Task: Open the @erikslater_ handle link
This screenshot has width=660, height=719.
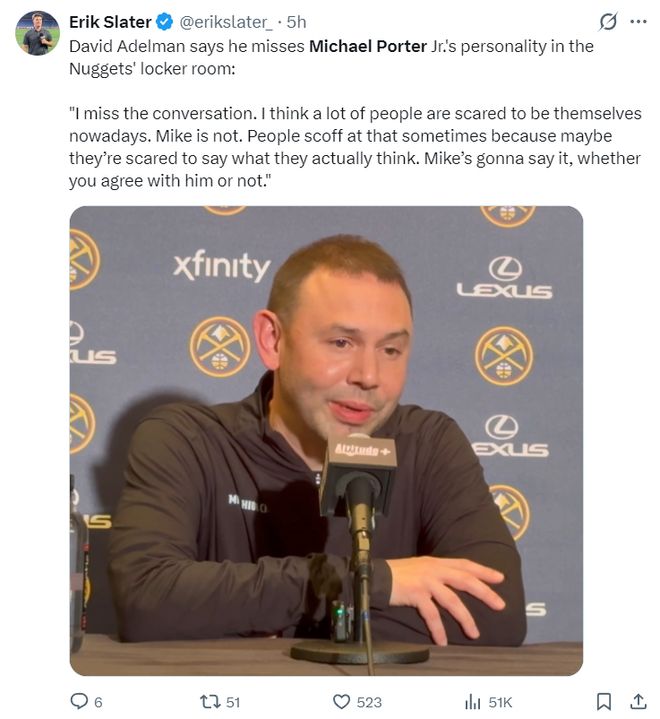Action: pos(226,22)
